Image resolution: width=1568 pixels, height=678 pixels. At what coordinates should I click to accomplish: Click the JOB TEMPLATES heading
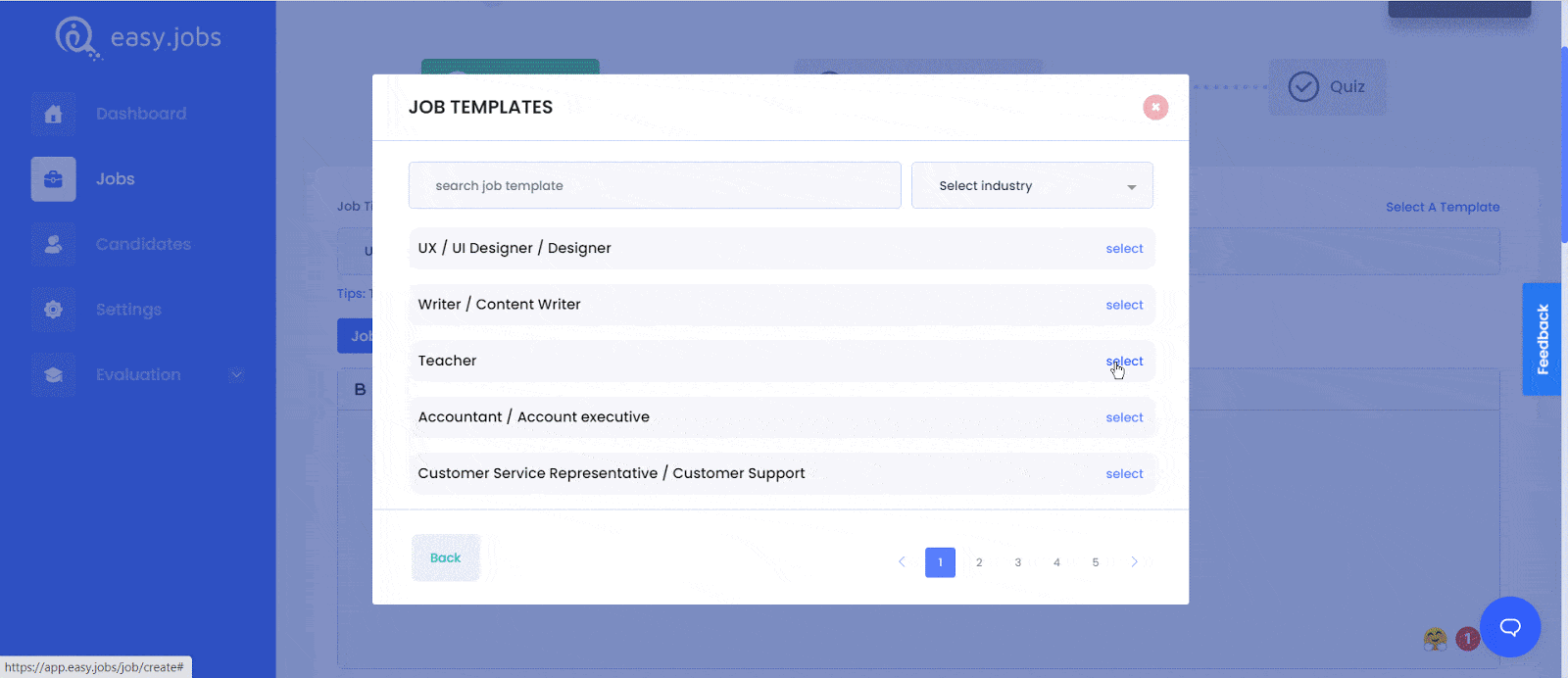[480, 108]
